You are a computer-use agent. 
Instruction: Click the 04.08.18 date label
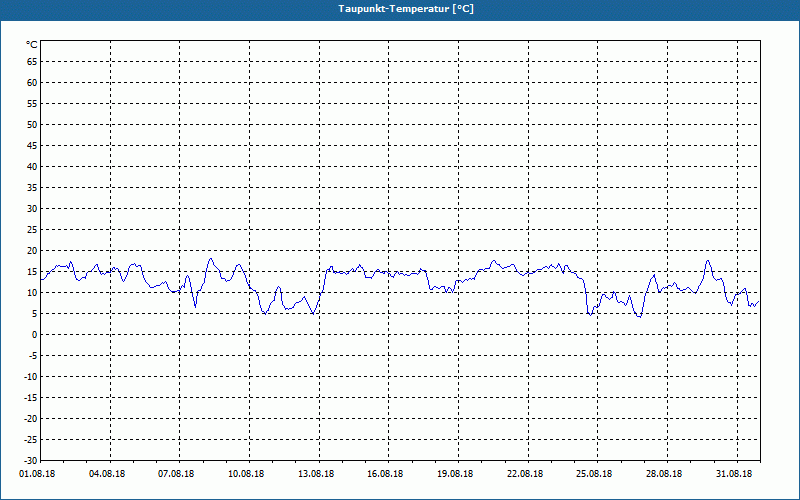tap(107, 474)
